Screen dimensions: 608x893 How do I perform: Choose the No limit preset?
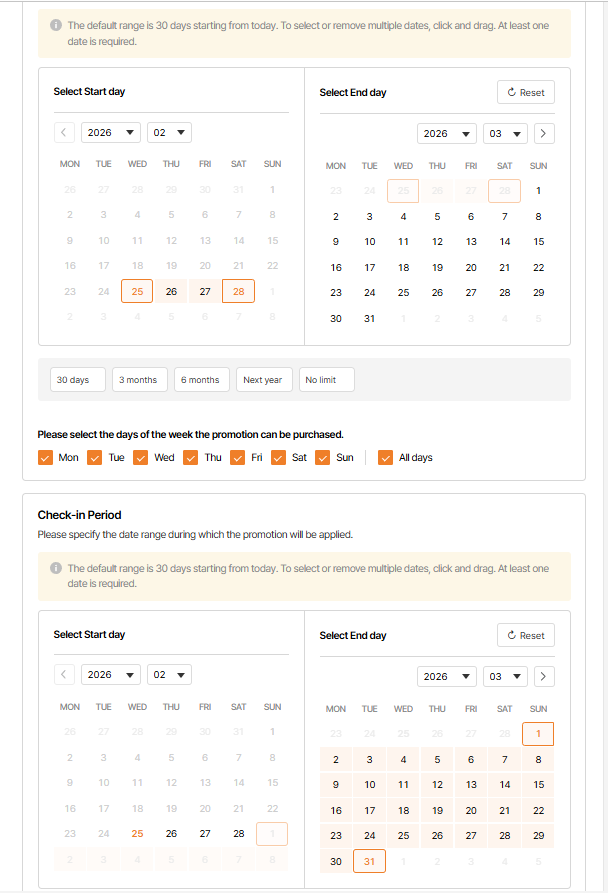(326, 380)
